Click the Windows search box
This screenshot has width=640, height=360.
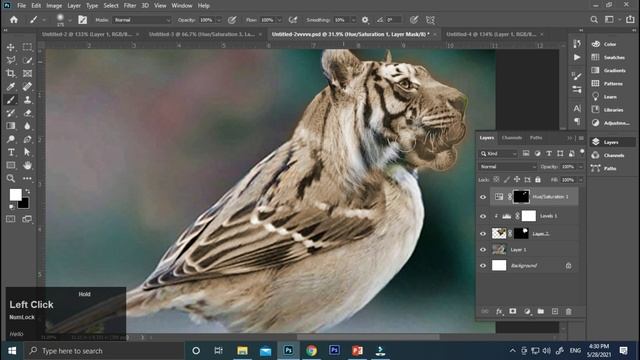pos(104,351)
